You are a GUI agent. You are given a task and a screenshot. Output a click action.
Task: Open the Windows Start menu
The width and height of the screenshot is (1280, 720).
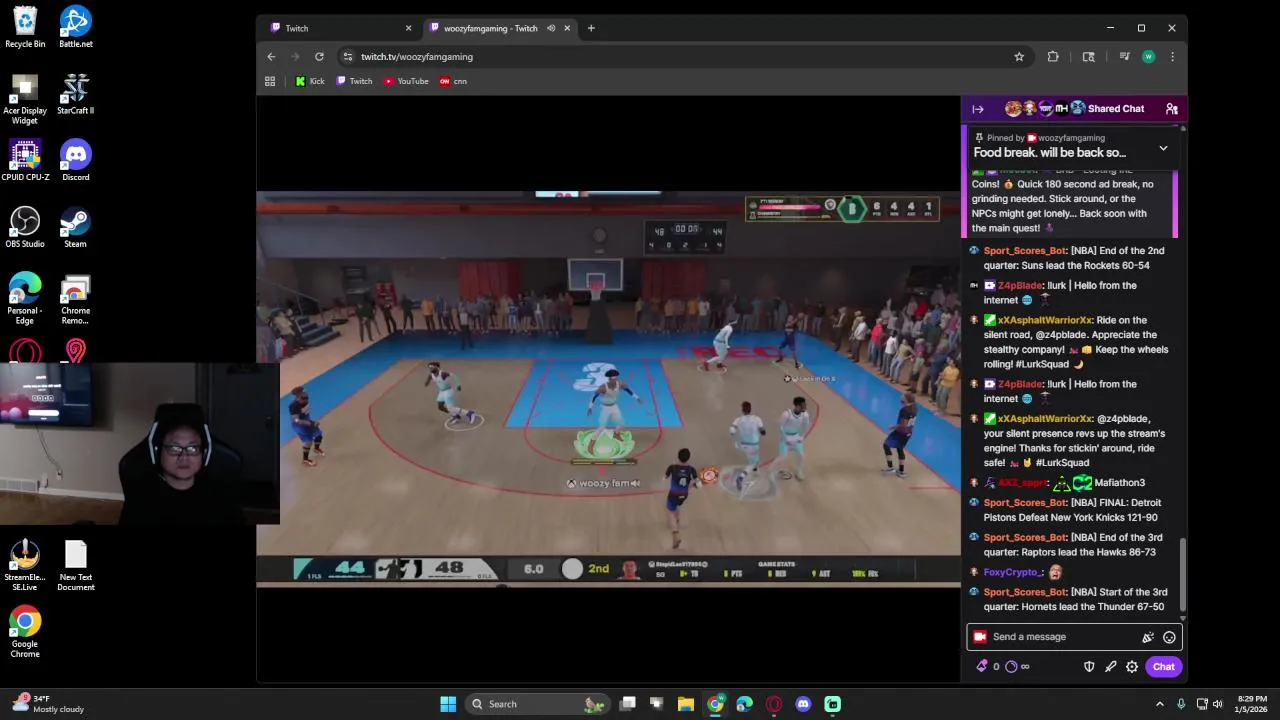pyautogui.click(x=448, y=704)
